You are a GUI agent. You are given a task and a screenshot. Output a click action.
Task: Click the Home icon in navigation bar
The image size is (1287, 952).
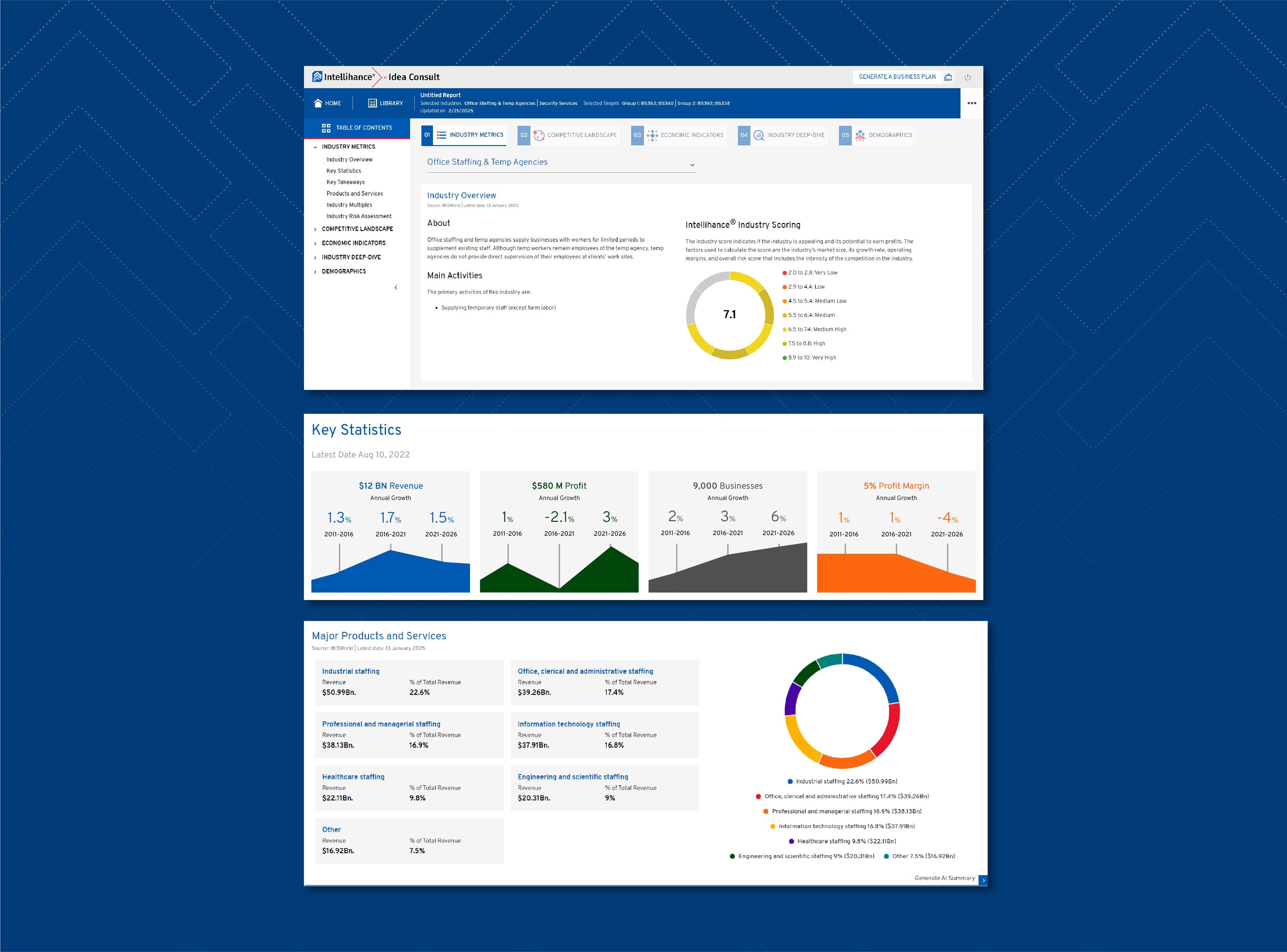[x=317, y=103]
